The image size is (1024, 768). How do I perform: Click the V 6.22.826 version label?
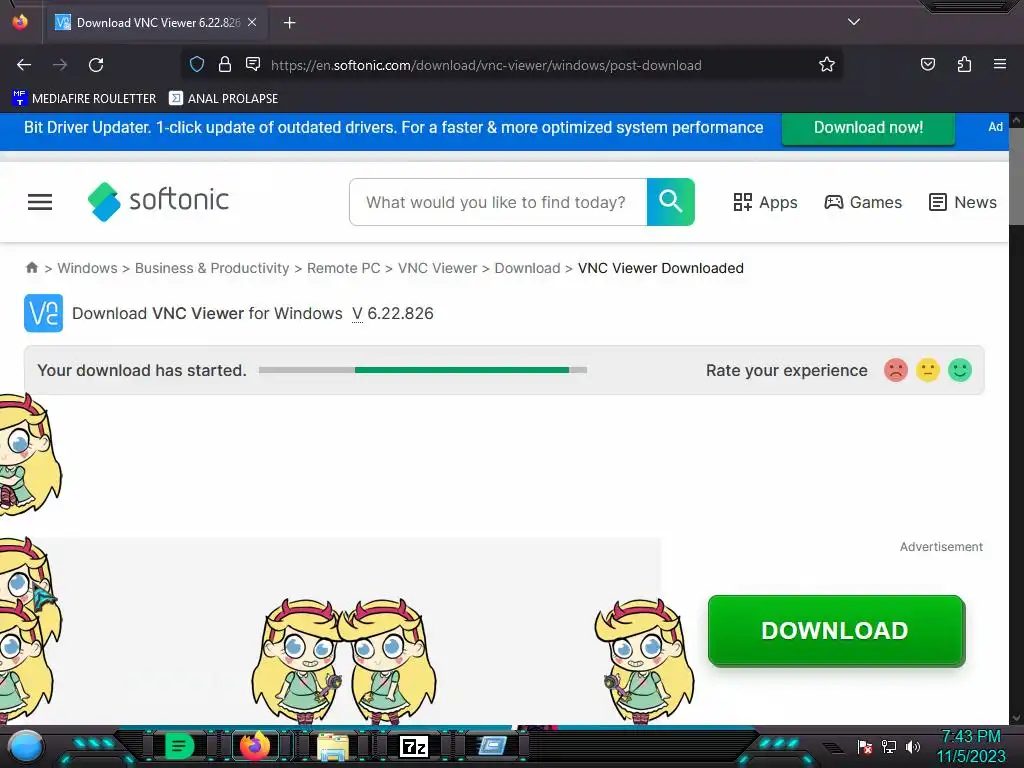point(392,313)
